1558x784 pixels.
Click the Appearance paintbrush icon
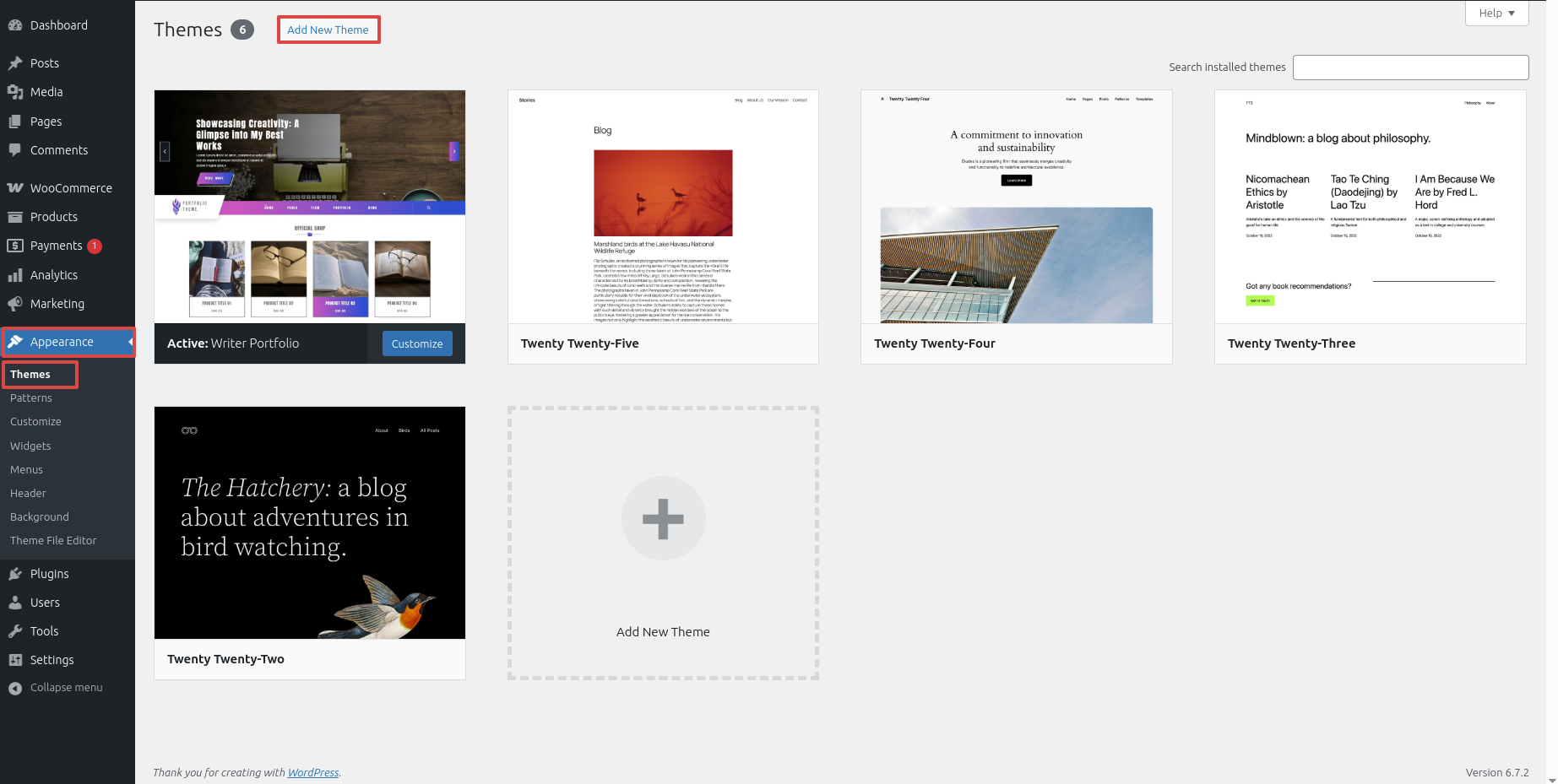coord(15,342)
